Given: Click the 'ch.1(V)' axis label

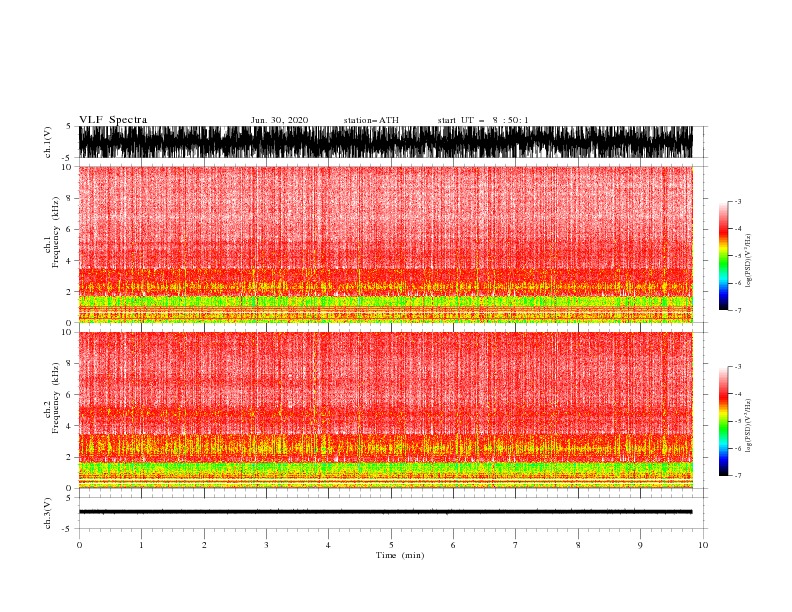Looking at the screenshot, I should click(48, 142).
